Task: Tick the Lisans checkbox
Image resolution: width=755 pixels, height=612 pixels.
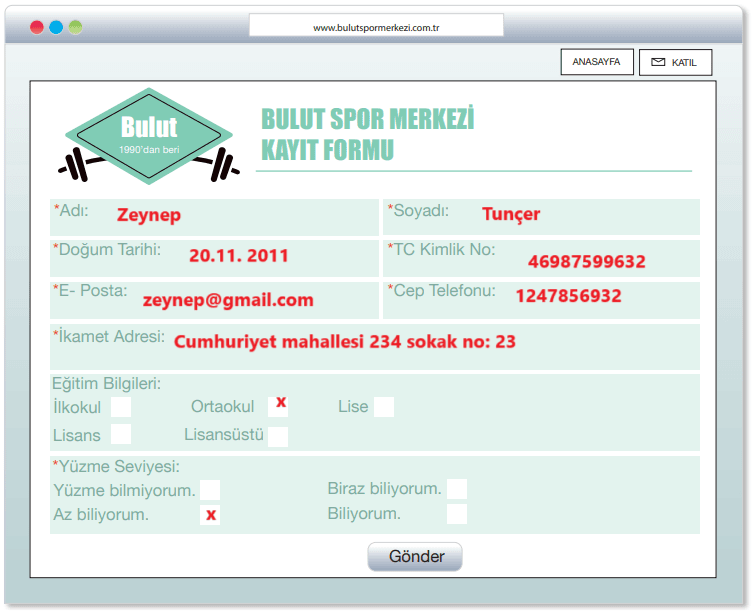Action: coord(121,434)
